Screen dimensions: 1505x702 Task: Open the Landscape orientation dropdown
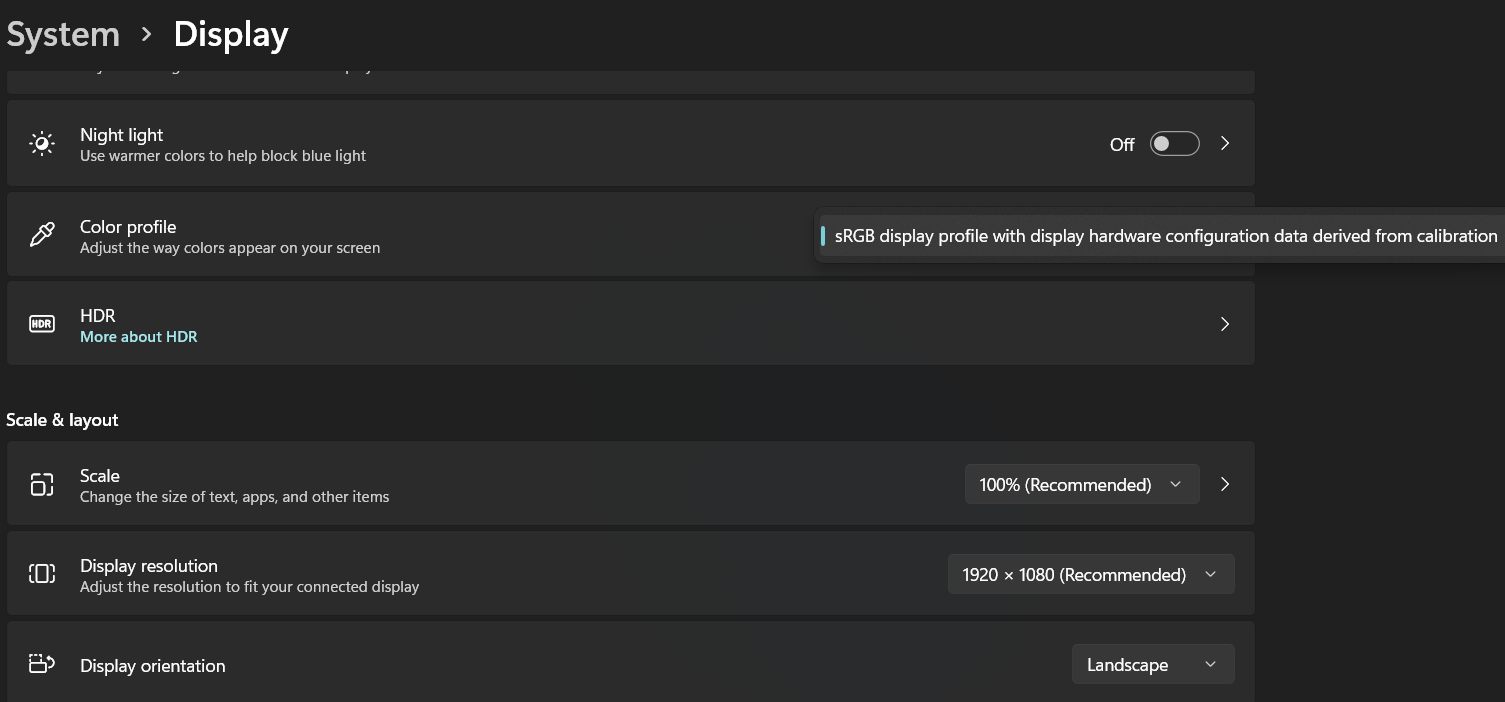point(1152,665)
